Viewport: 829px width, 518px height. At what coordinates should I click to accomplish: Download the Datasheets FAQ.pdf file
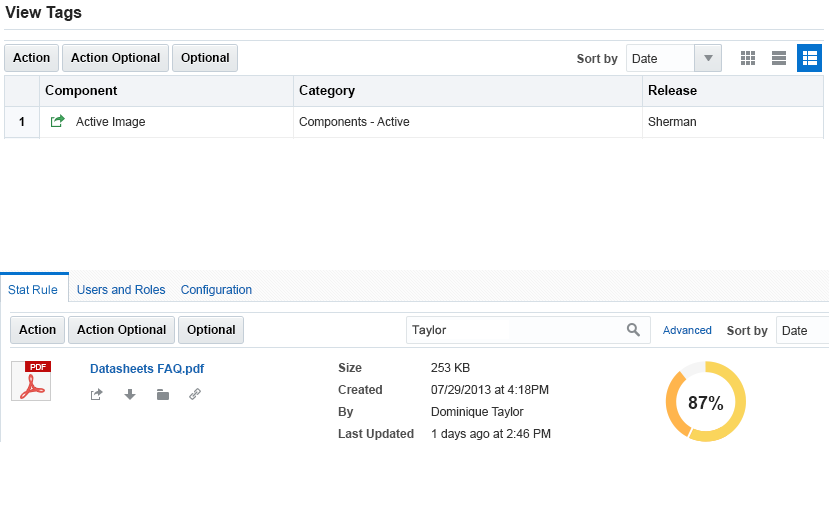pyautogui.click(x=130, y=395)
